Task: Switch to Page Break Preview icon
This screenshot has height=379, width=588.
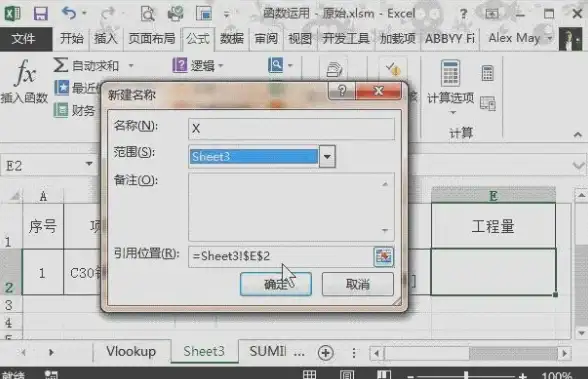Action: click(384, 375)
